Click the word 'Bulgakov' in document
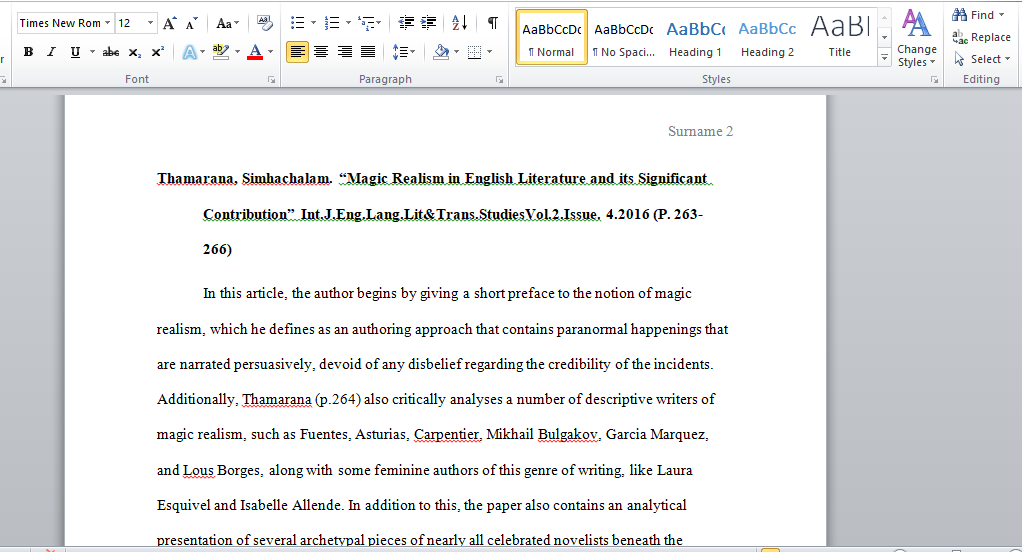The width and height of the screenshot is (1022, 552). point(568,435)
